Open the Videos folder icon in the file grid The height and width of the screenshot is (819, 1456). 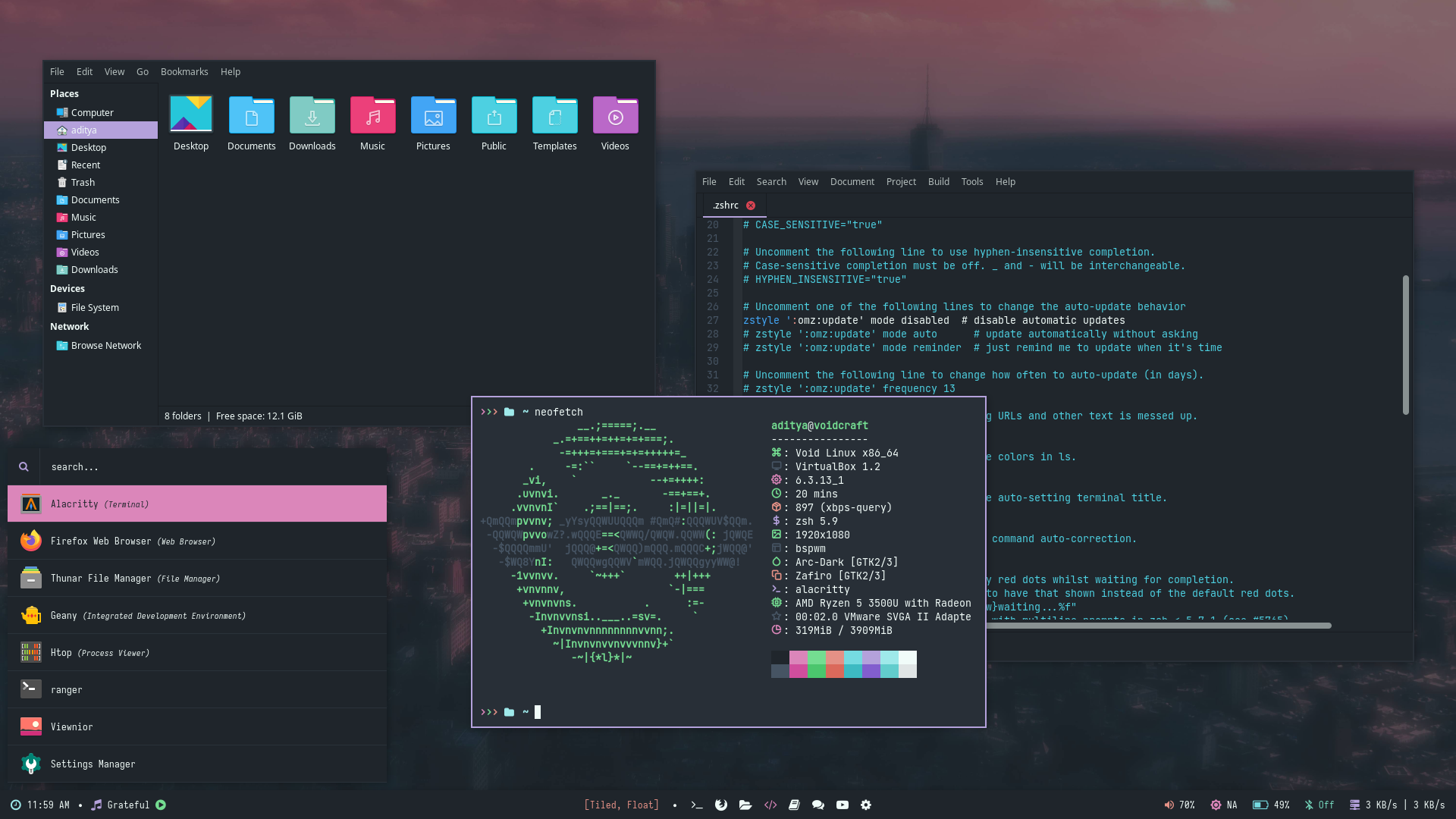(x=615, y=116)
